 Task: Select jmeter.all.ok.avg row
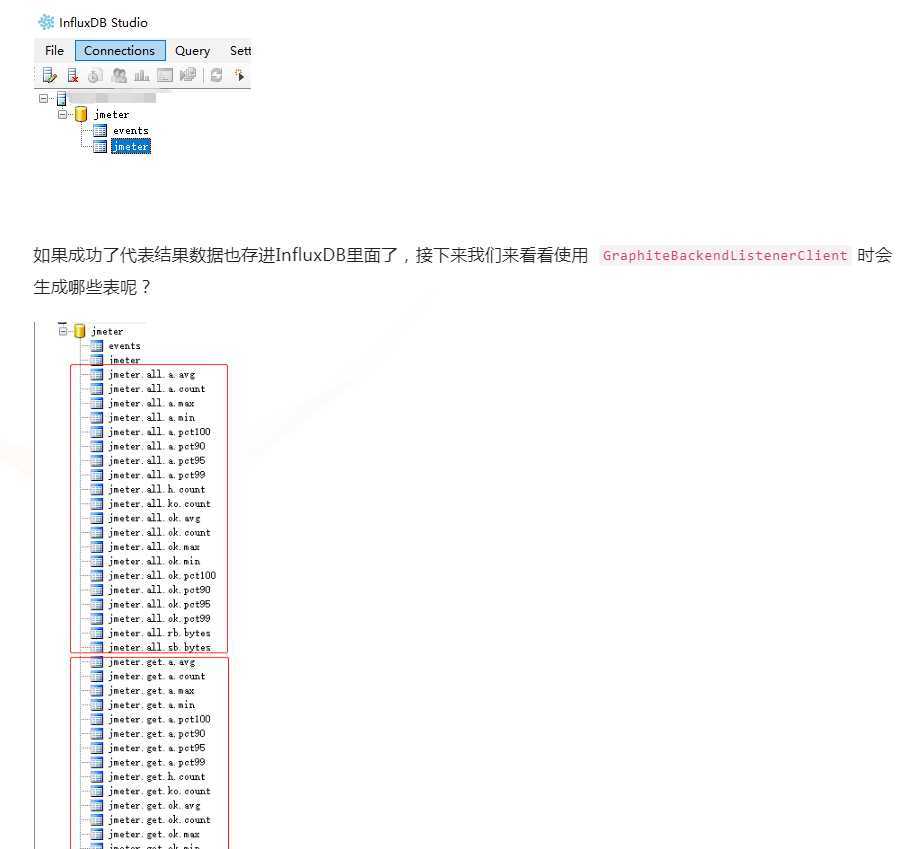click(154, 518)
